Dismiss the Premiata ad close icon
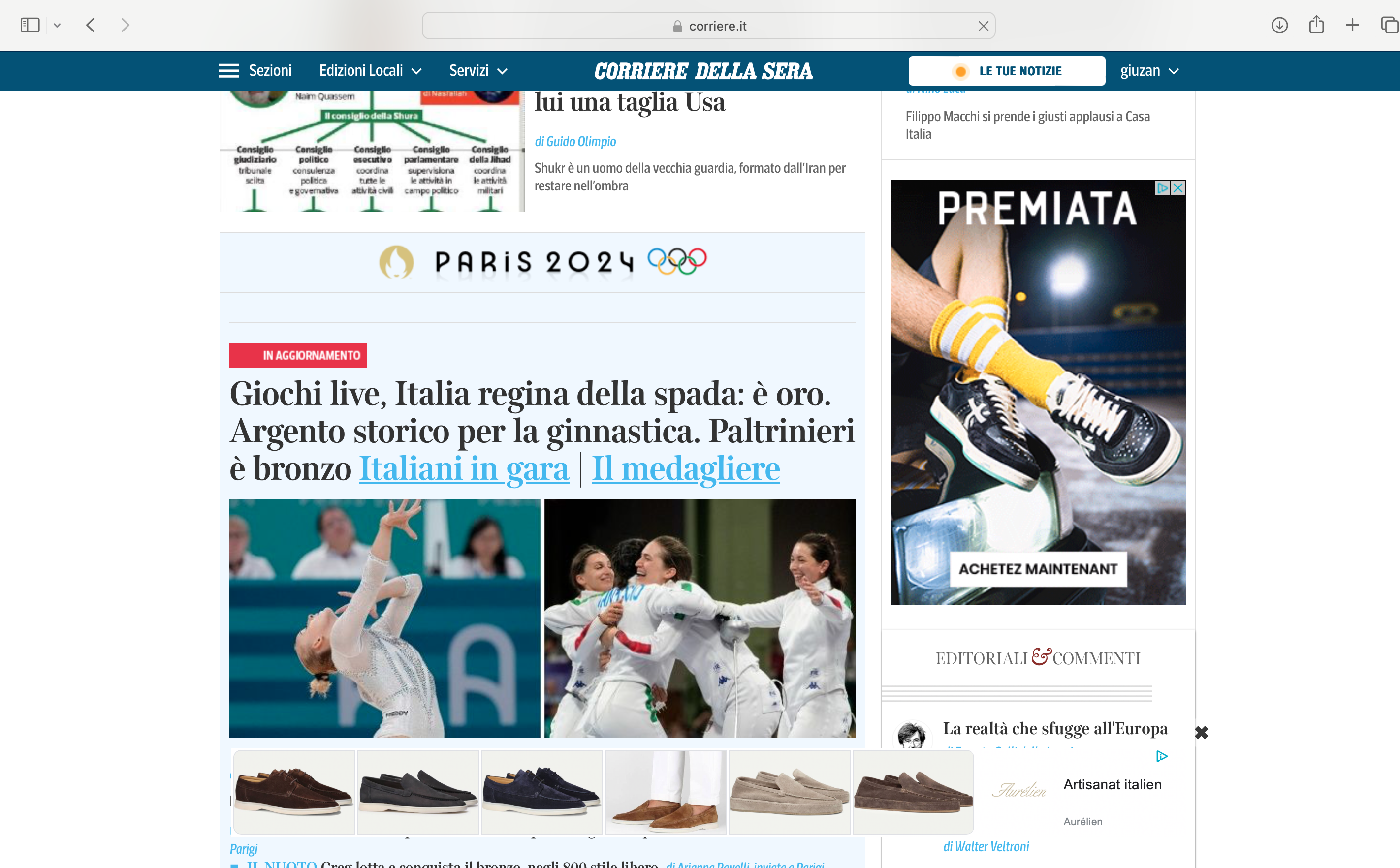Viewport: 1400px width, 868px height. click(x=1178, y=188)
